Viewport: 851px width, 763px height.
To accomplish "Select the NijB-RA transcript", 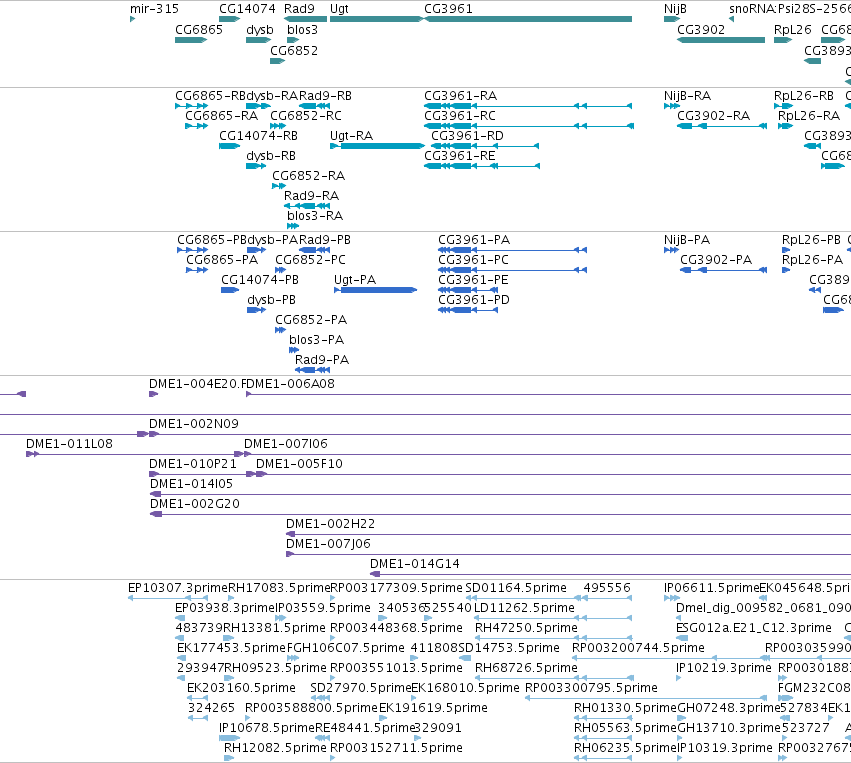I will click(x=687, y=96).
